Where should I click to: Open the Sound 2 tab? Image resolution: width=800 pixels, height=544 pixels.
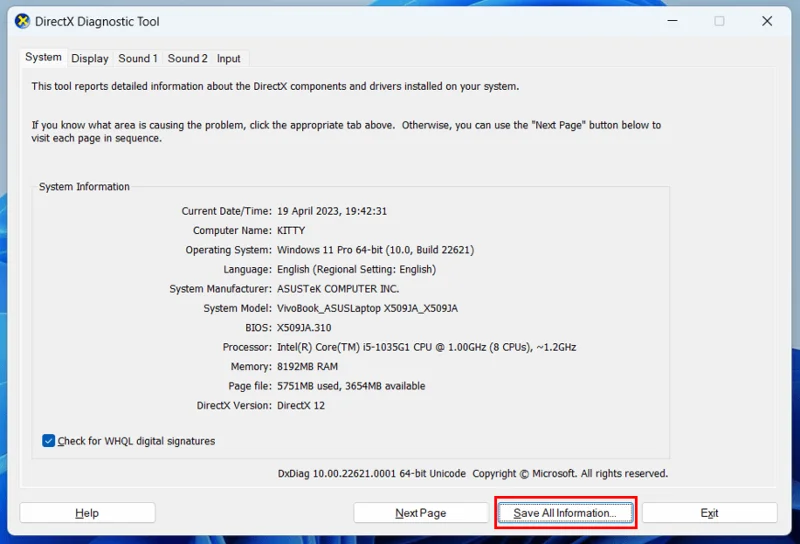pos(187,59)
